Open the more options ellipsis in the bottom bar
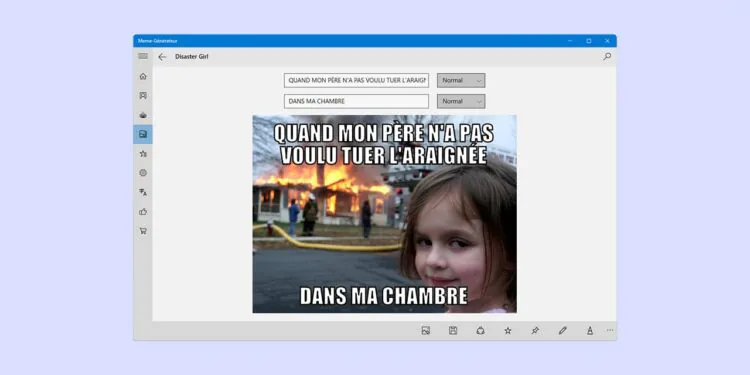 [610, 331]
